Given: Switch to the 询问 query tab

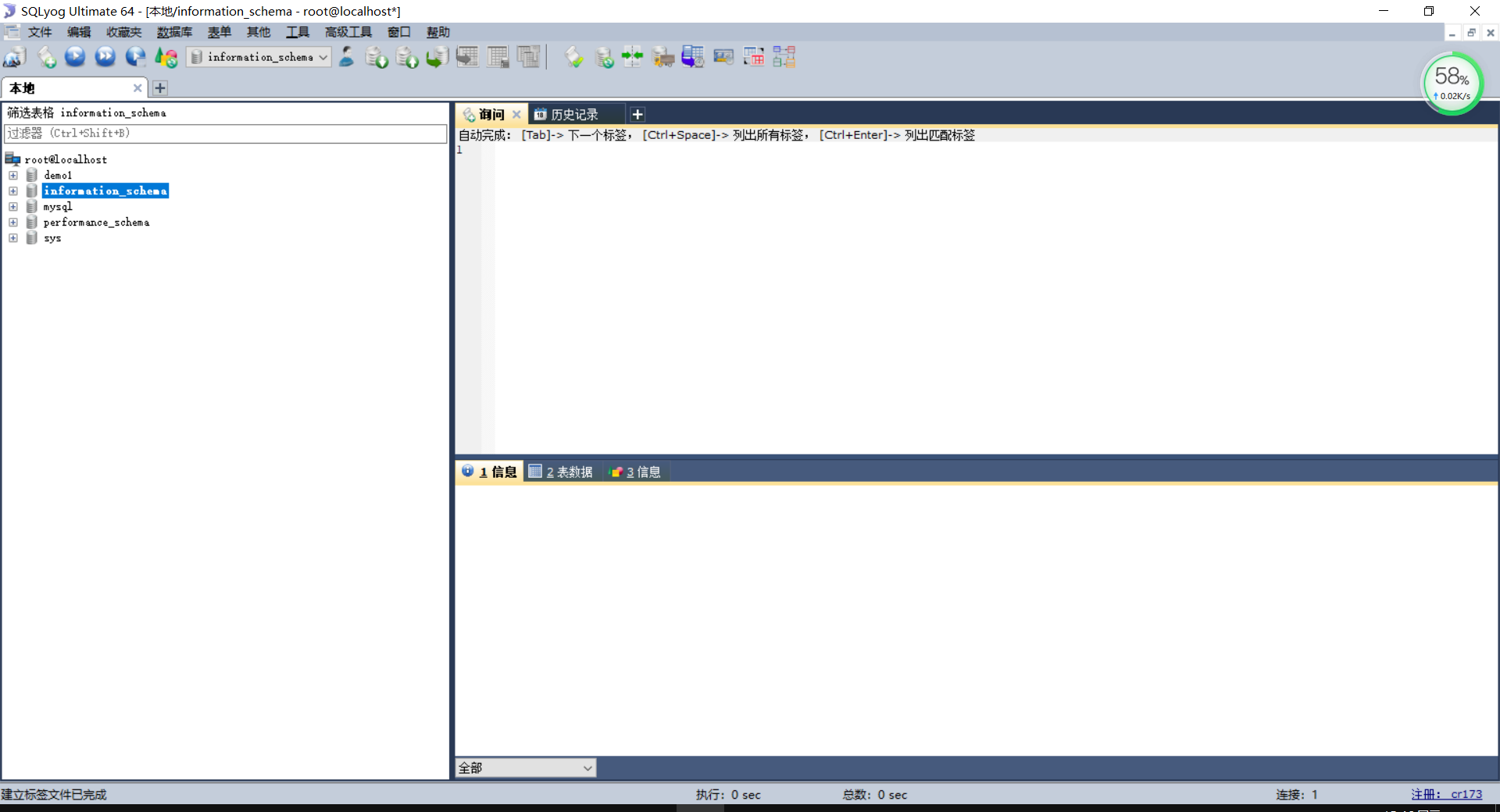Looking at the screenshot, I should (x=491, y=115).
